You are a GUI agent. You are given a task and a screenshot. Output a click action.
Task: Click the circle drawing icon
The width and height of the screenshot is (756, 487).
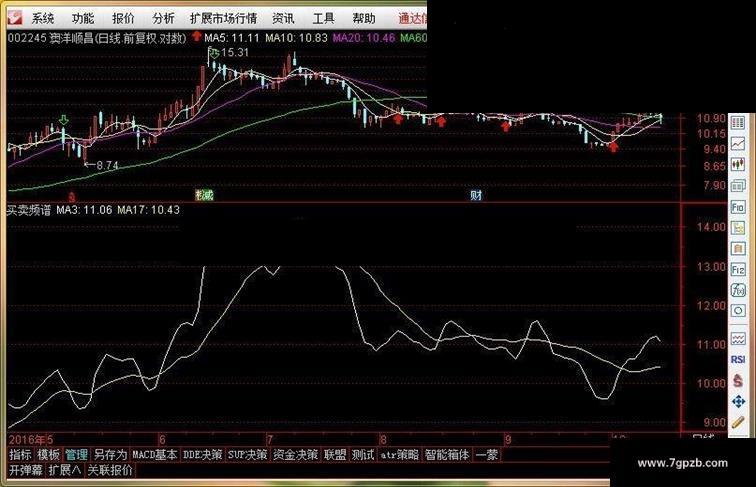coord(738,311)
